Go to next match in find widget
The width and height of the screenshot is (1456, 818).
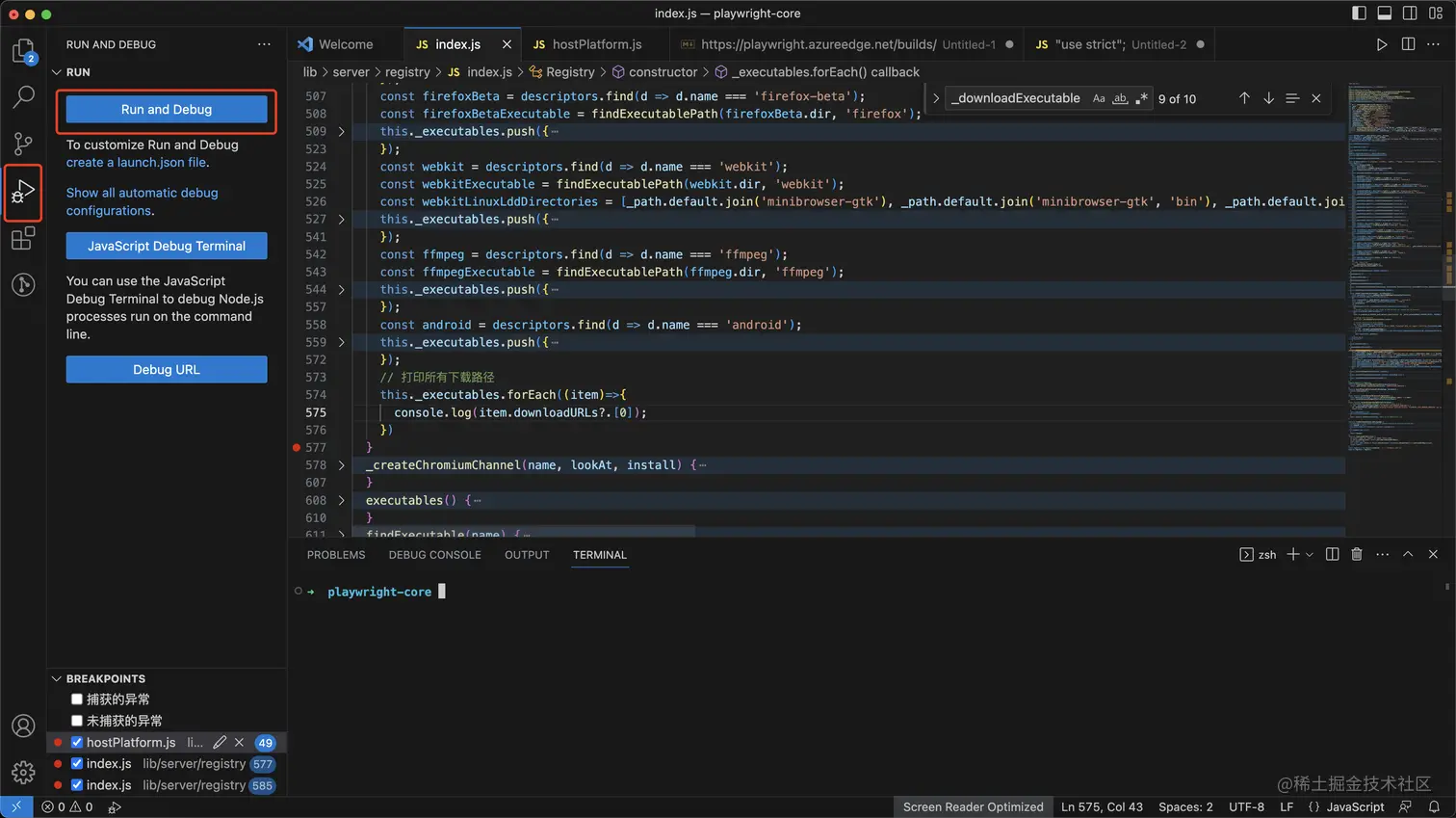coord(1268,98)
